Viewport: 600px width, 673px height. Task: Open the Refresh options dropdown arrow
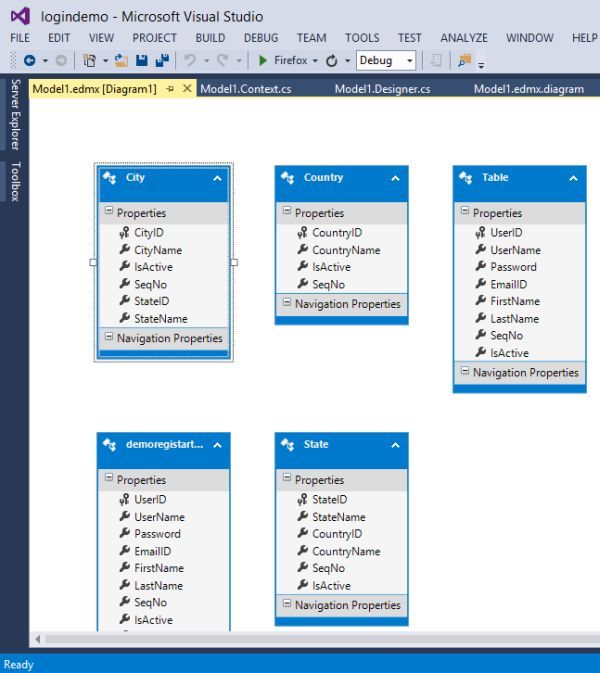348,61
